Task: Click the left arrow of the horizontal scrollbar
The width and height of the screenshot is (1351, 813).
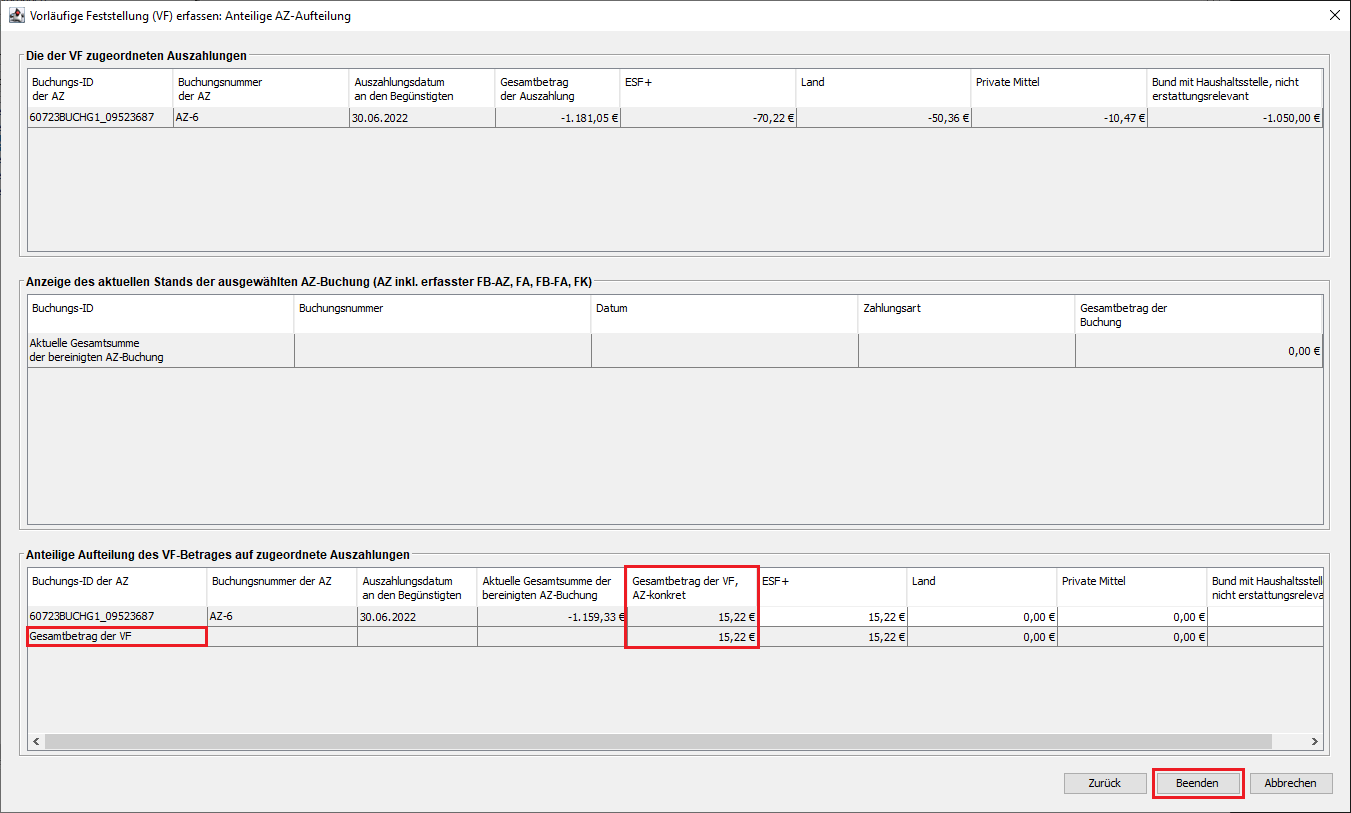Action: 36,741
